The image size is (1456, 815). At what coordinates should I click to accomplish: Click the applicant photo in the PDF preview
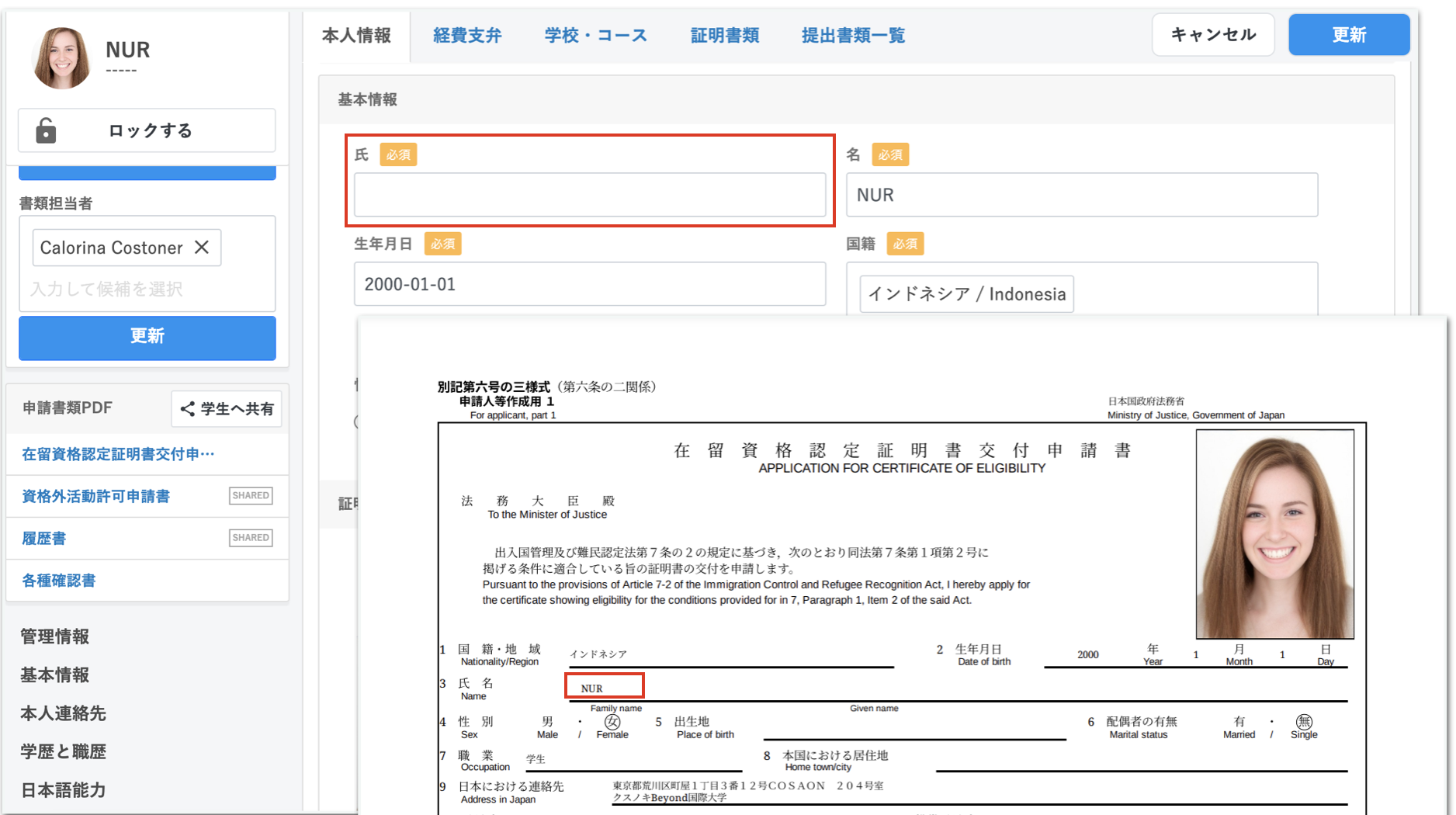point(1274,534)
